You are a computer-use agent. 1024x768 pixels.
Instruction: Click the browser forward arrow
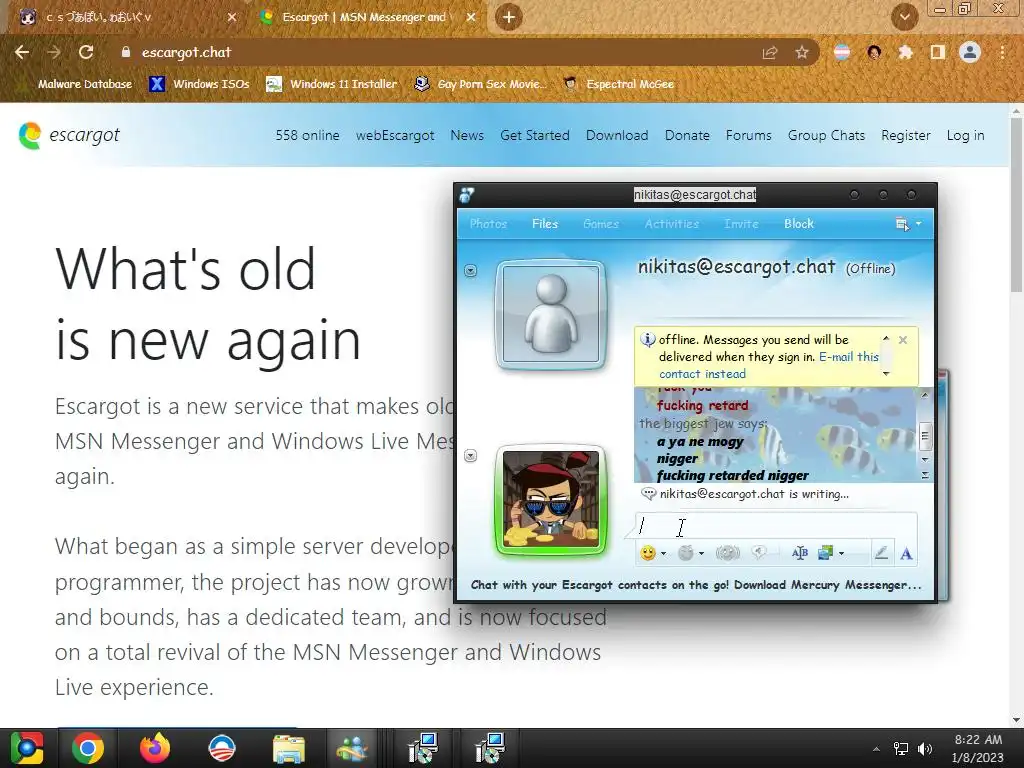pyautogui.click(x=54, y=52)
